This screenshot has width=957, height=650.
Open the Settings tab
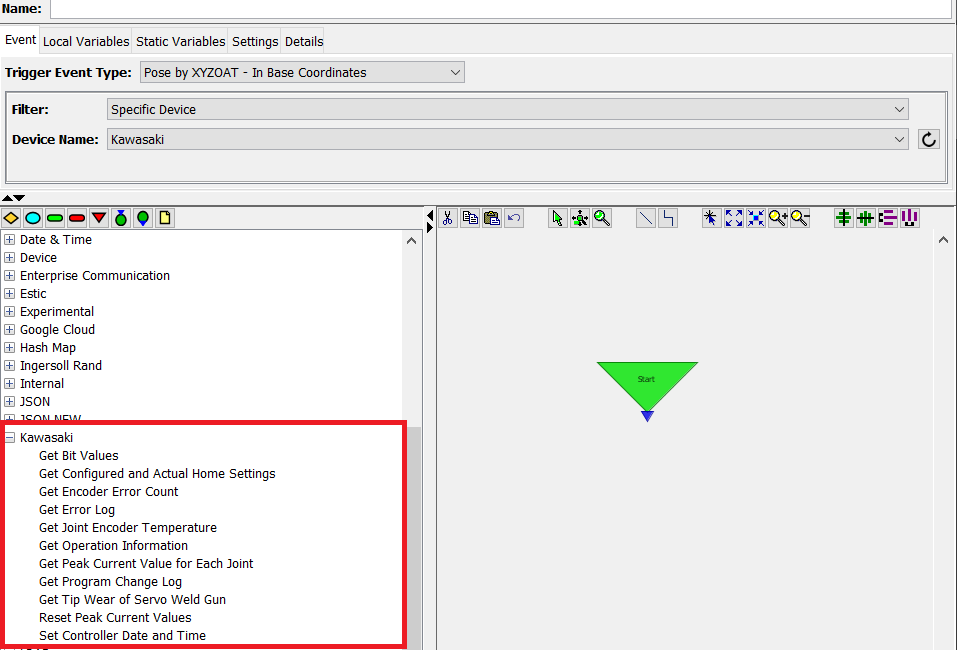(x=255, y=41)
